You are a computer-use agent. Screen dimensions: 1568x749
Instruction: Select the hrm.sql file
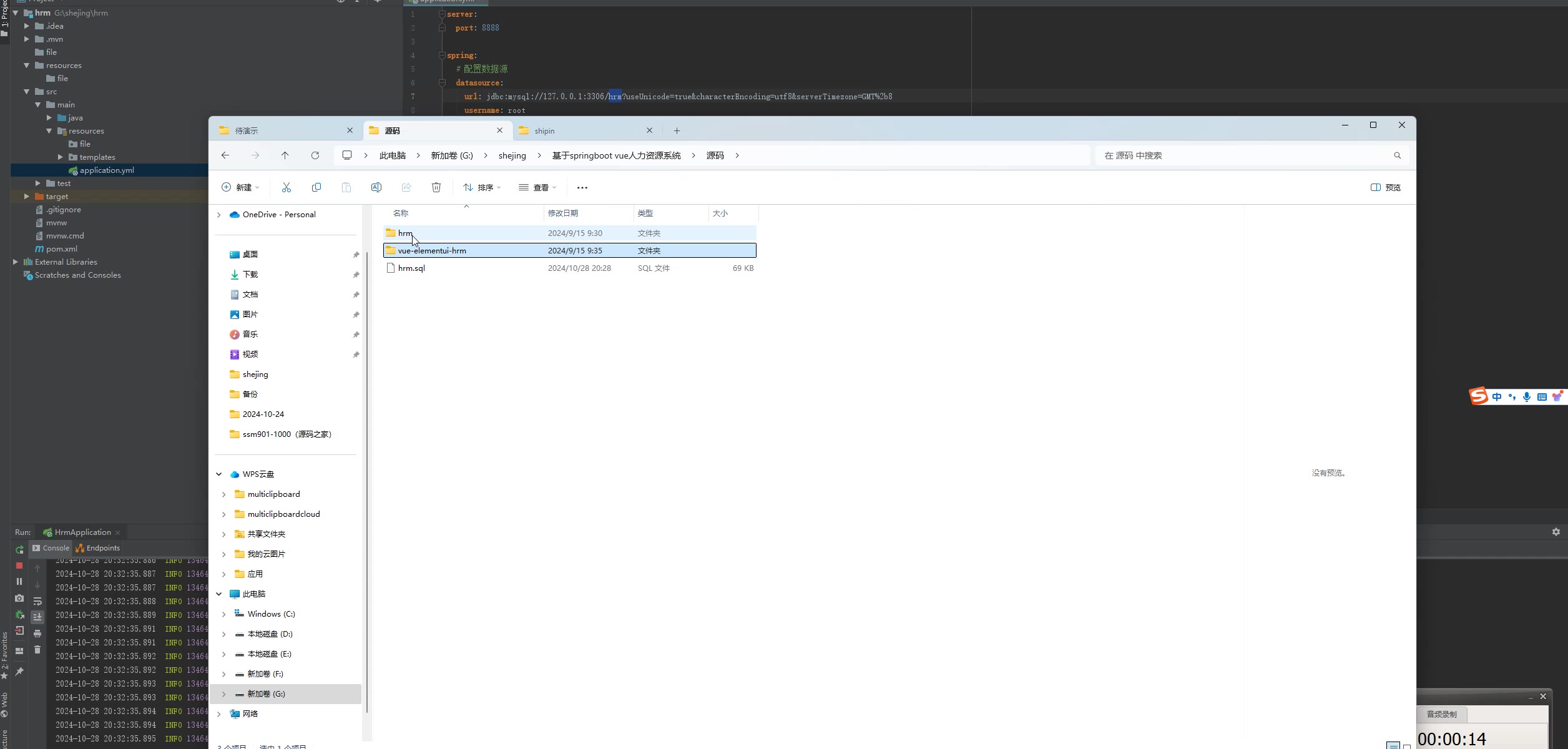point(569,268)
